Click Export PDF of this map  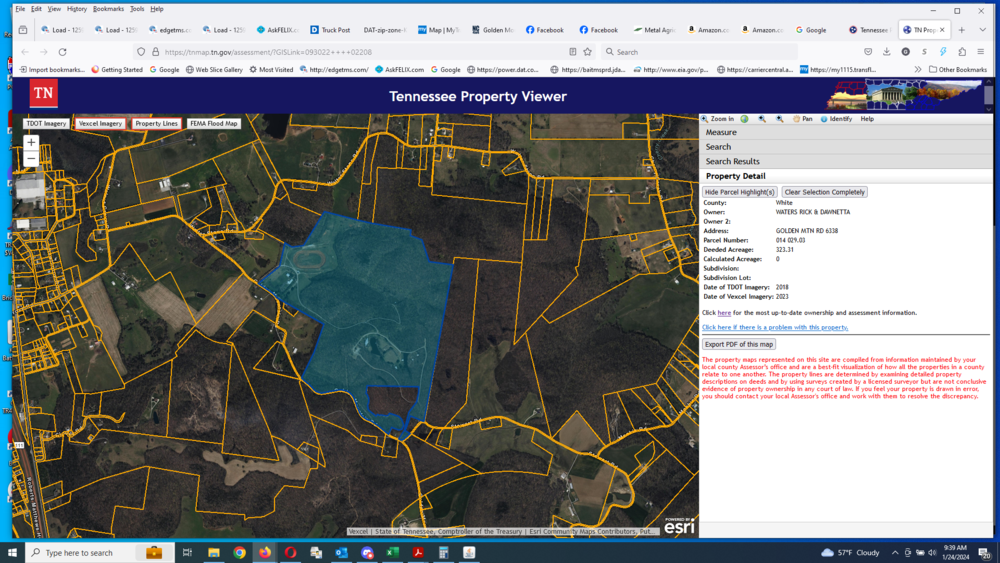738,344
